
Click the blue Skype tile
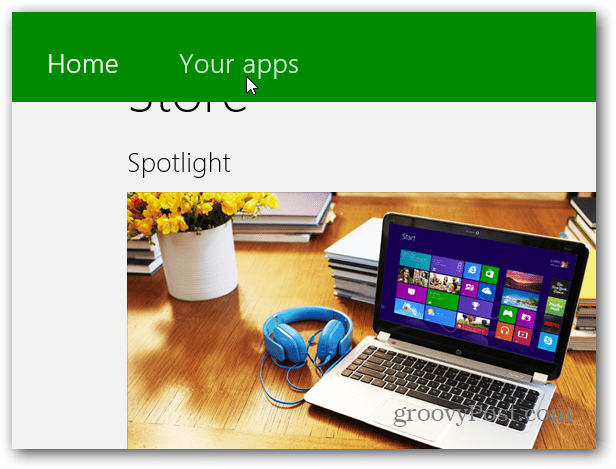point(548,341)
